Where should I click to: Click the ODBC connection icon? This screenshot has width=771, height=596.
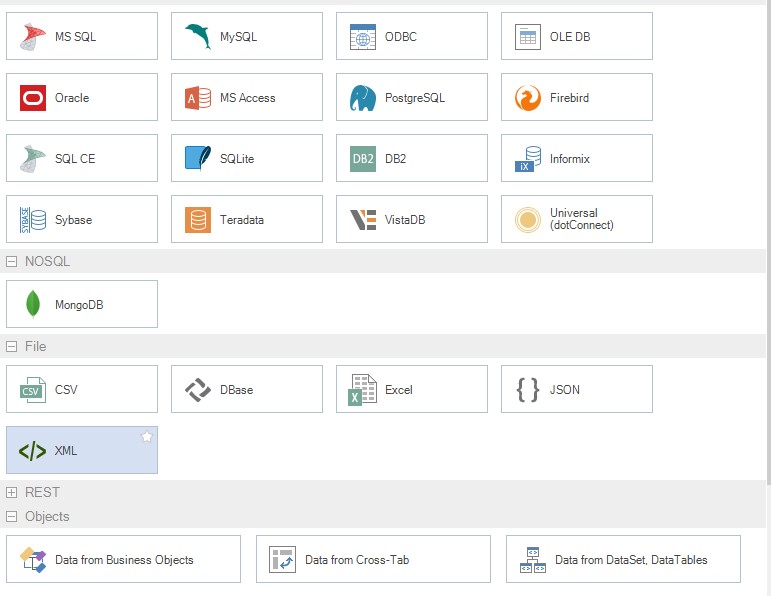363,37
